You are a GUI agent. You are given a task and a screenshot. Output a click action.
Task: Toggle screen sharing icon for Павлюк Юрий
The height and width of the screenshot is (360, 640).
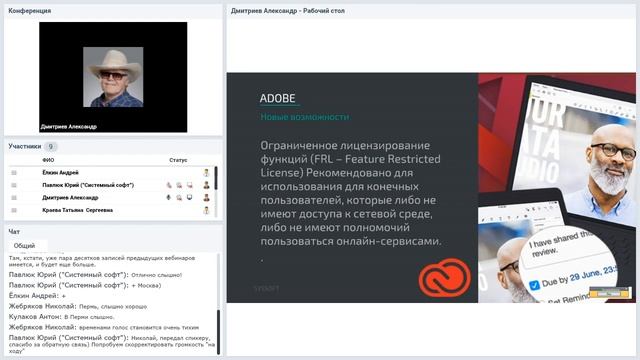pyautogui.click(x=189, y=185)
